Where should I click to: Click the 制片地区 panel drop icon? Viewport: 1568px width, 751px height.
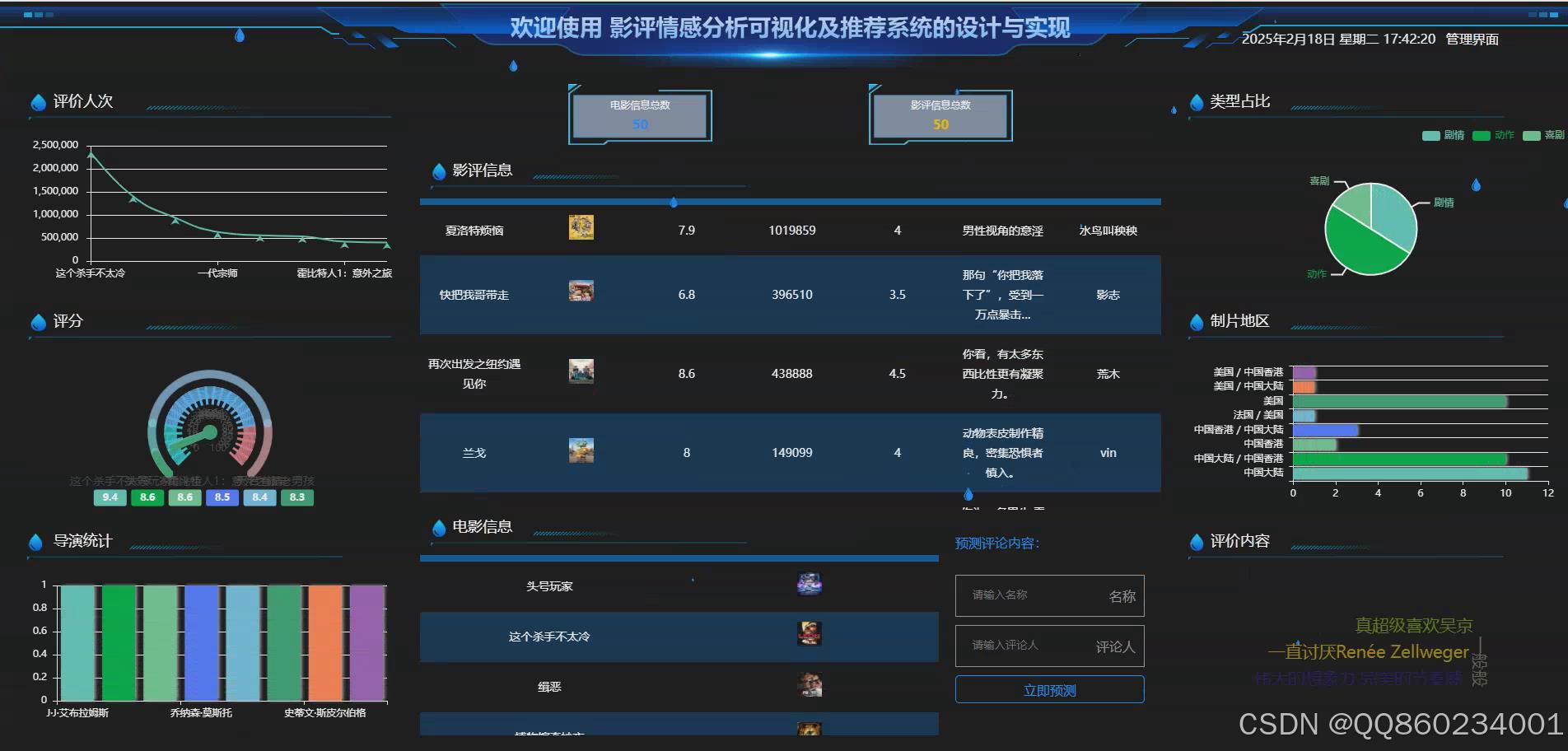pyautogui.click(x=1196, y=322)
